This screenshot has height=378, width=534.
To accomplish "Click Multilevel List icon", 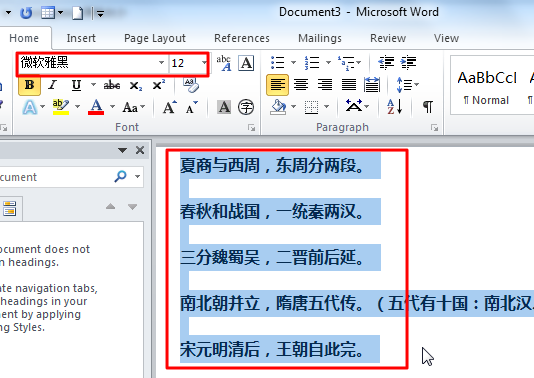I will point(346,63).
